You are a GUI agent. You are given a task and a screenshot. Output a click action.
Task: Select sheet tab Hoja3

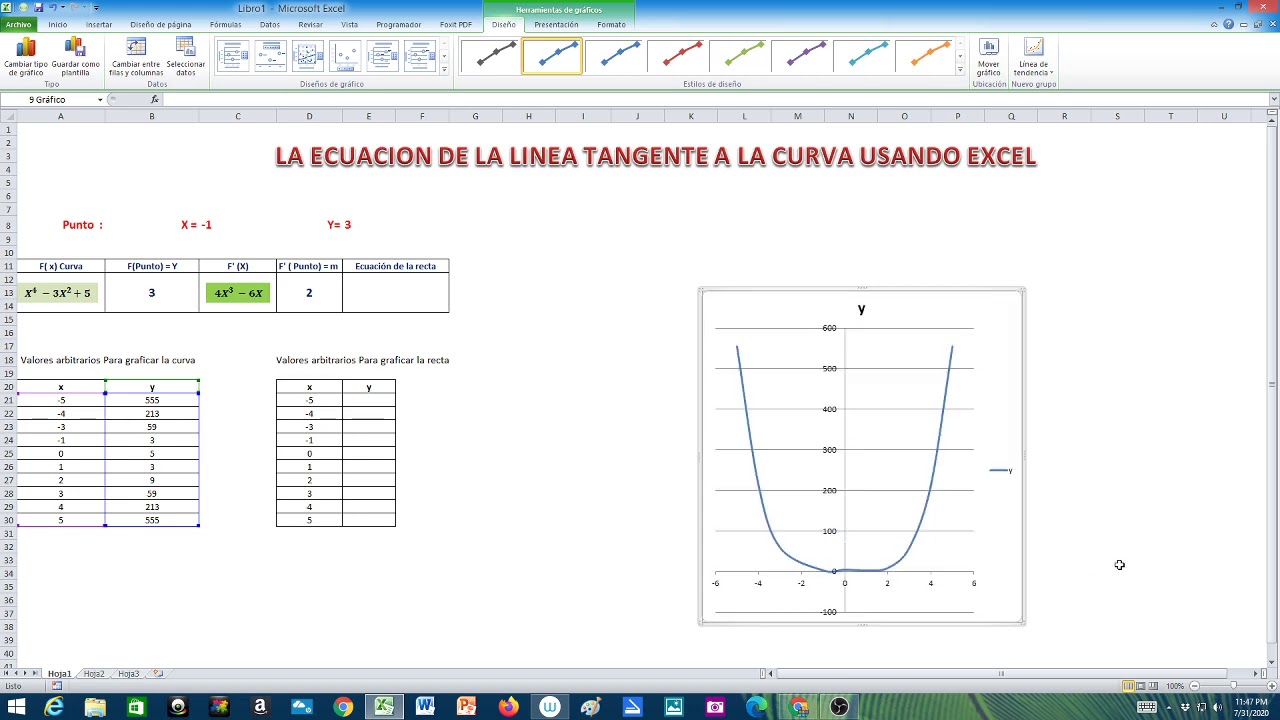tap(129, 674)
